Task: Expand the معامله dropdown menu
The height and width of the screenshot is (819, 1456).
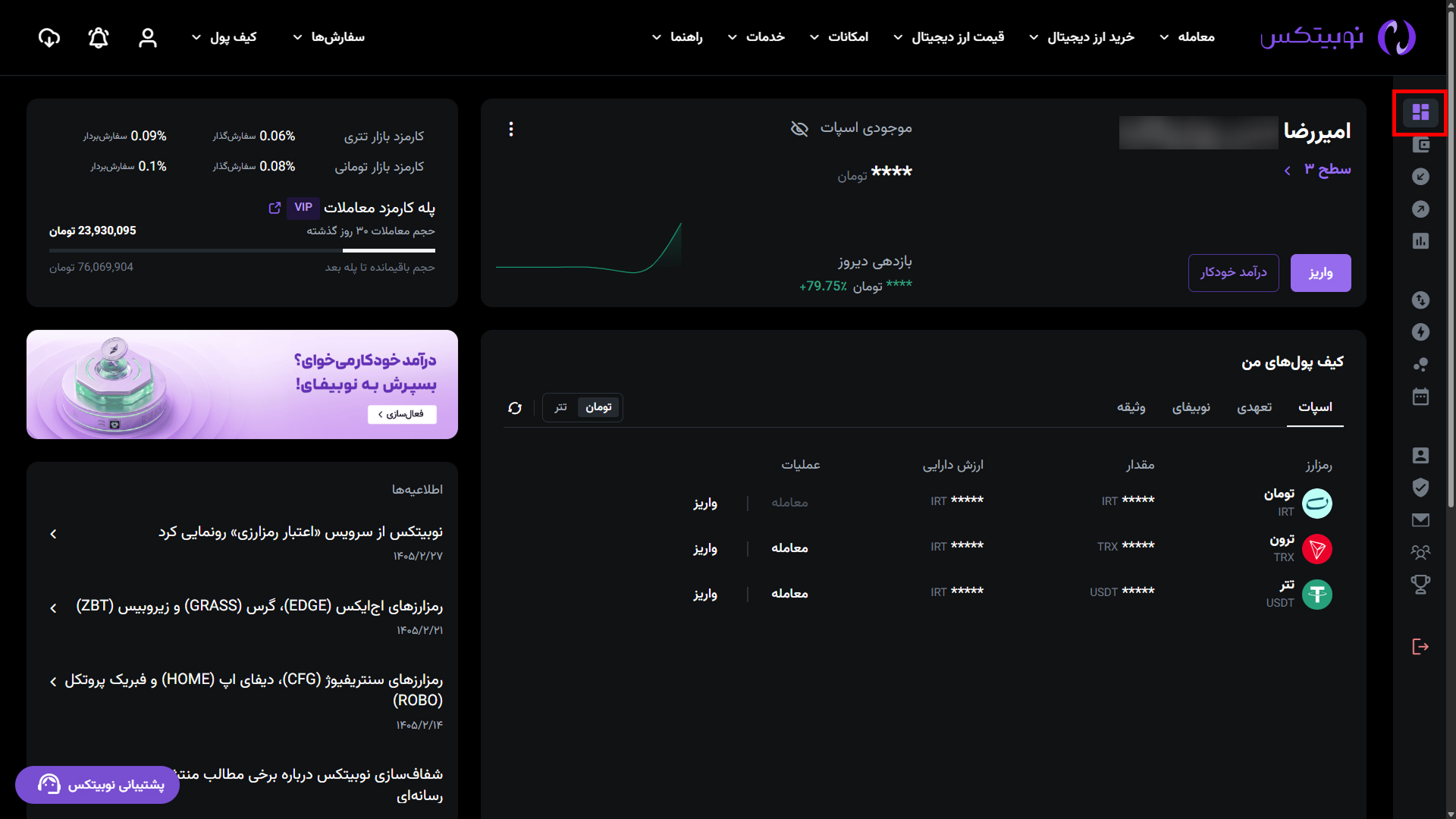Action: [x=1188, y=37]
